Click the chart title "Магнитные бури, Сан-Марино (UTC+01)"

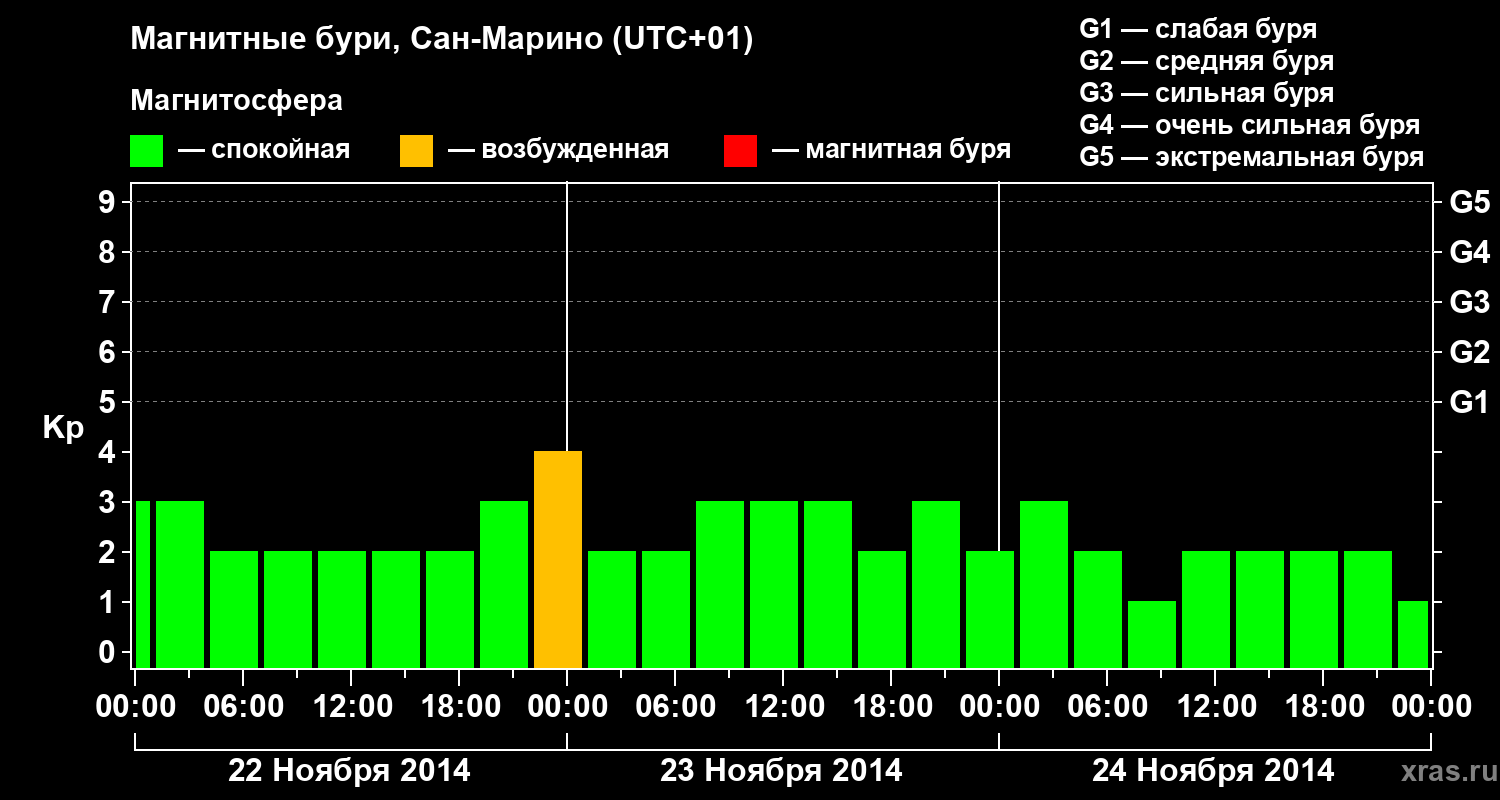coord(441,41)
